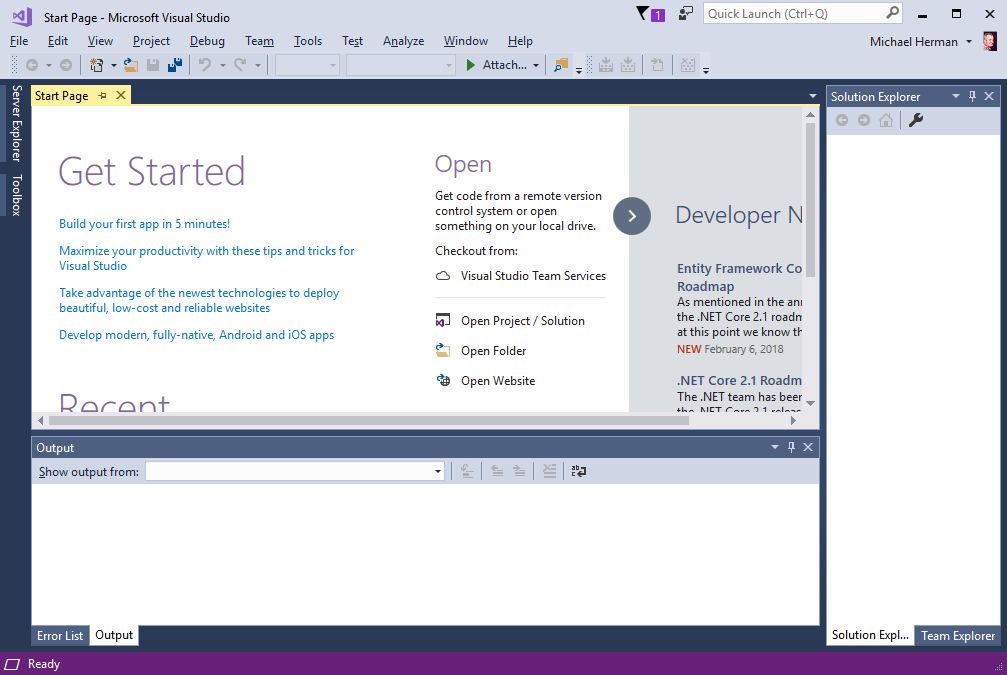Viewport: 1007px width, 675px height.
Task: Close the Start Page tab
Action: pos(121,96)
